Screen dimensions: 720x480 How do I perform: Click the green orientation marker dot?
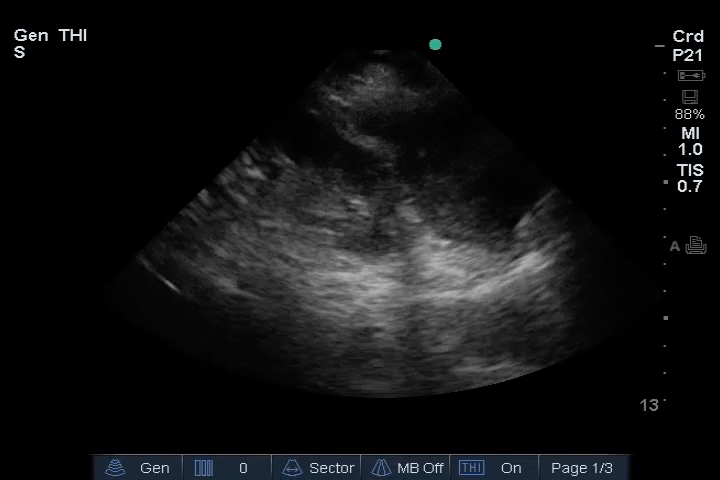pyautogui.click(x=435, y=44)
